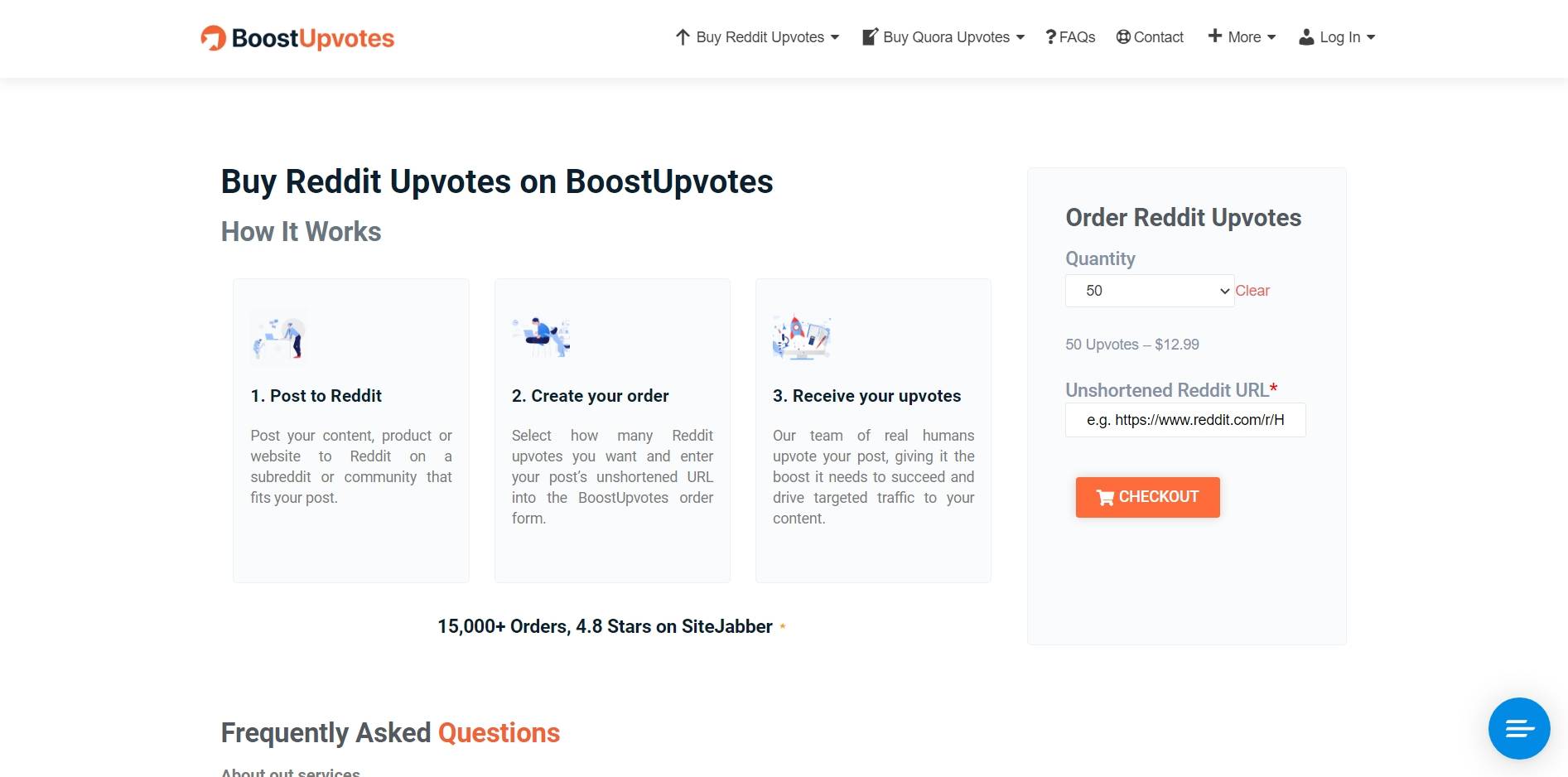Click the BoostUpvotes logo icon
Viewport: 1568px width, 777px height.
click(214, 38)
